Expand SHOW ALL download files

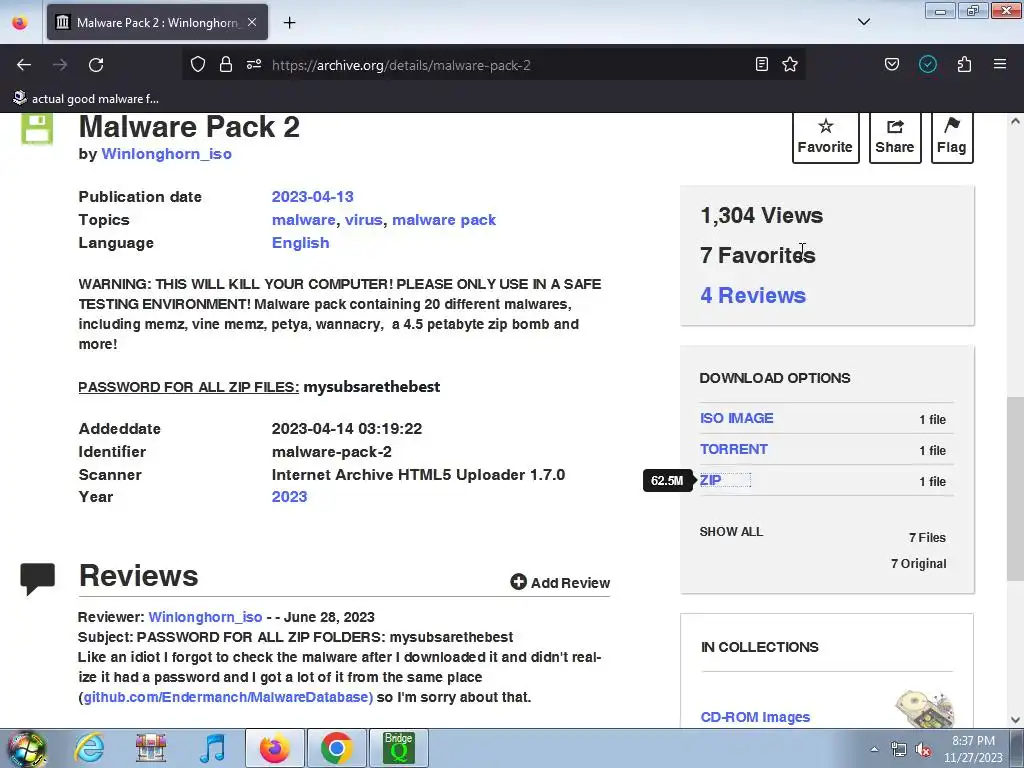click(x=731, y=532)
